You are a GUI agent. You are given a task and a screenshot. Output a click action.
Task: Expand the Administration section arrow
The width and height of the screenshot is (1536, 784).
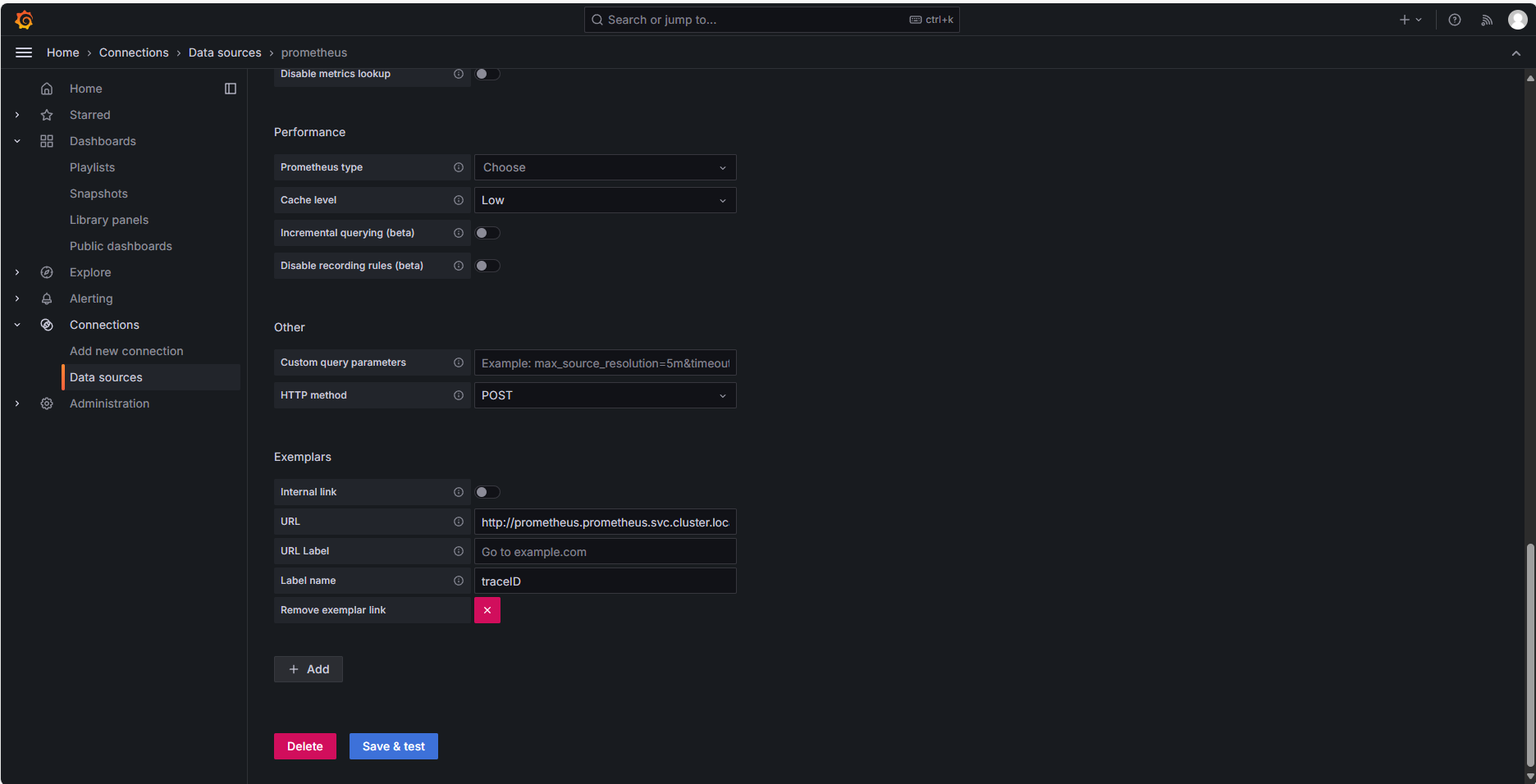[x=17, y=403]
